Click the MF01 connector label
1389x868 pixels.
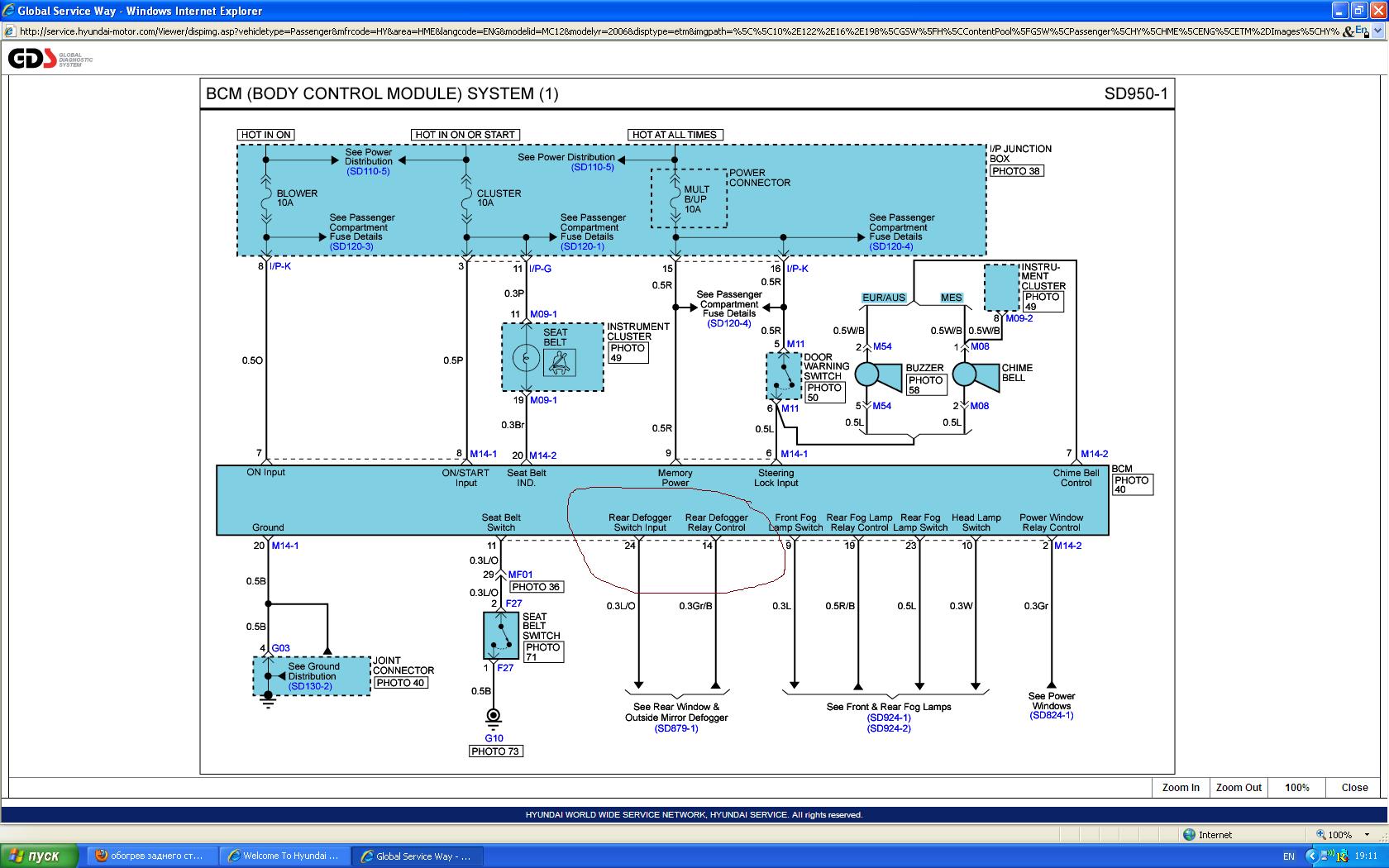point(520,575)
